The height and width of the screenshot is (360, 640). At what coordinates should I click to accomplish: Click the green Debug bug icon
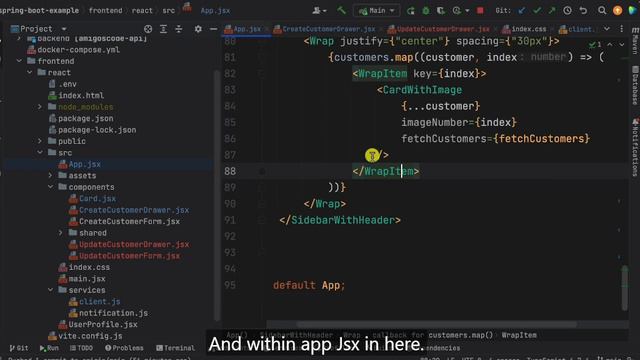tap(426, 11)
